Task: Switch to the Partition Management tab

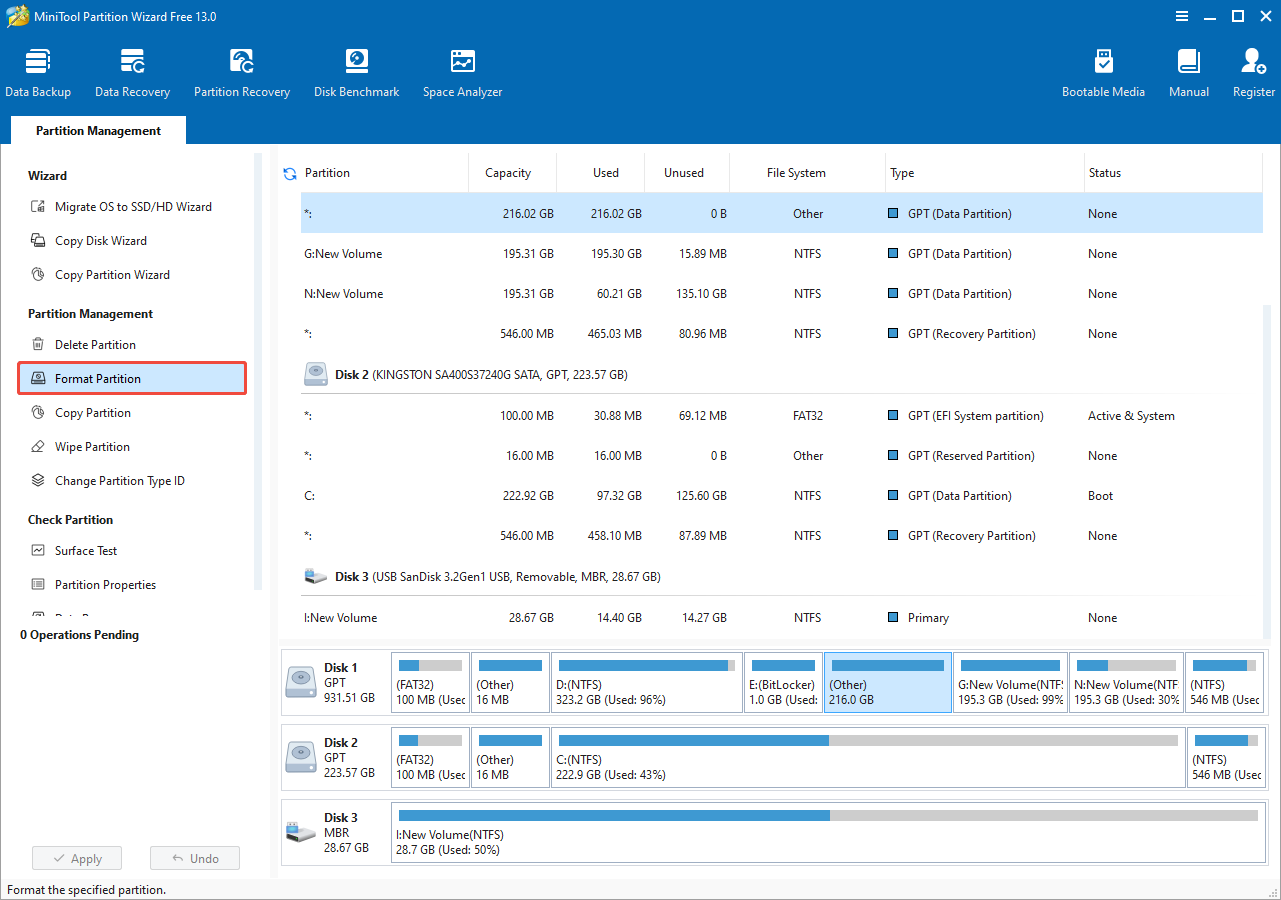Action: tap(97, 130)
